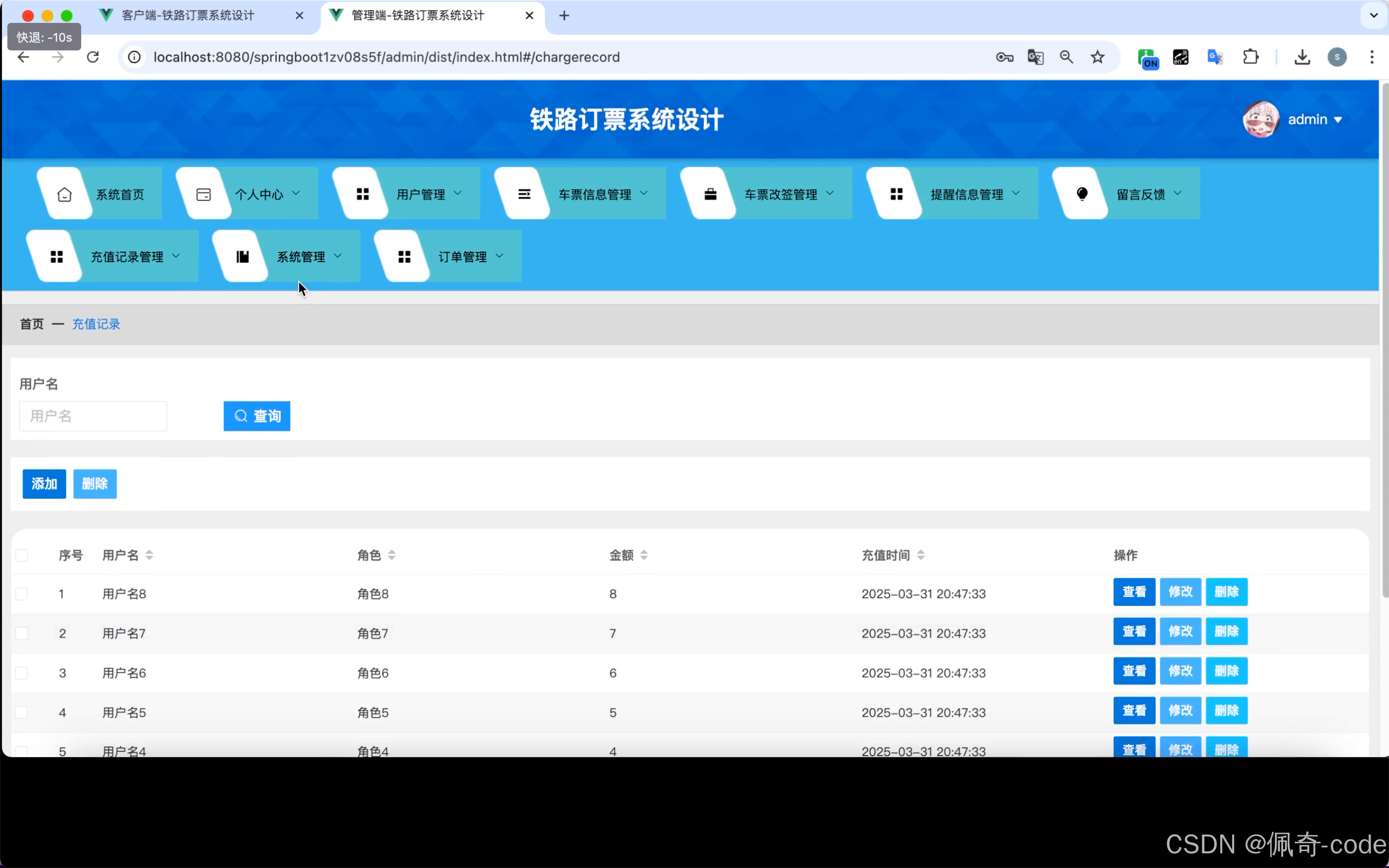Screen dimensions: 1389x868
Task: Click the book icon for 系统管理
Action: click(x=243, y=257)
